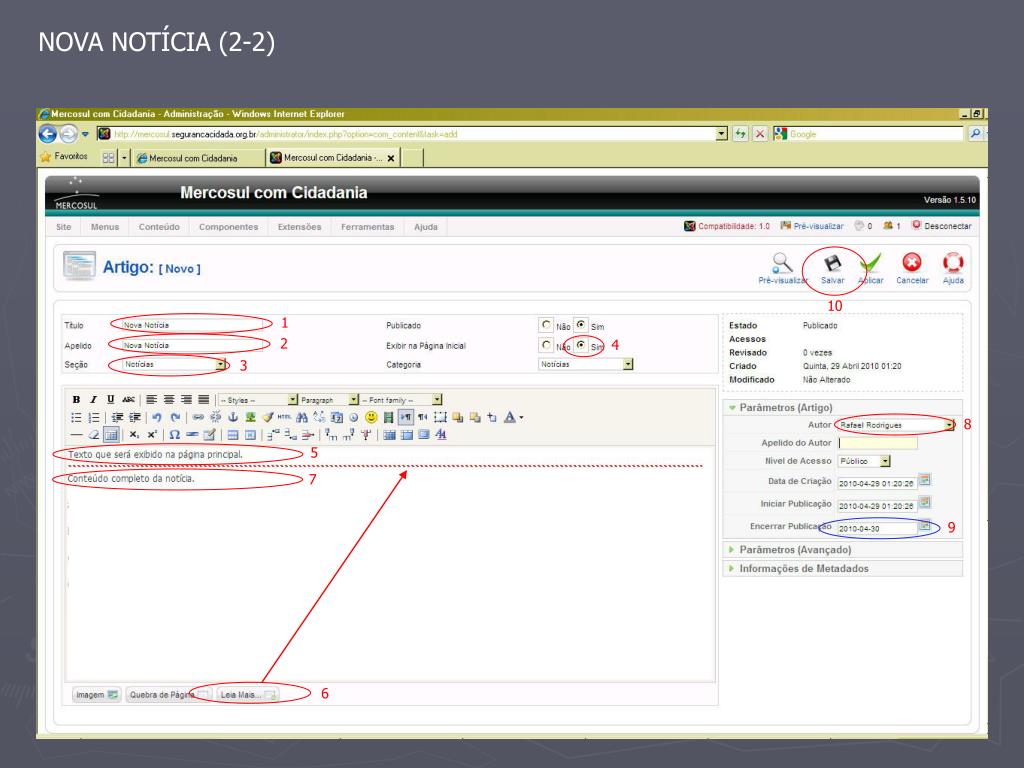Image resolution: width=1024 pixels, height=768 pixels.
Task: Redo the last edit
Action: tap(175, 417)
